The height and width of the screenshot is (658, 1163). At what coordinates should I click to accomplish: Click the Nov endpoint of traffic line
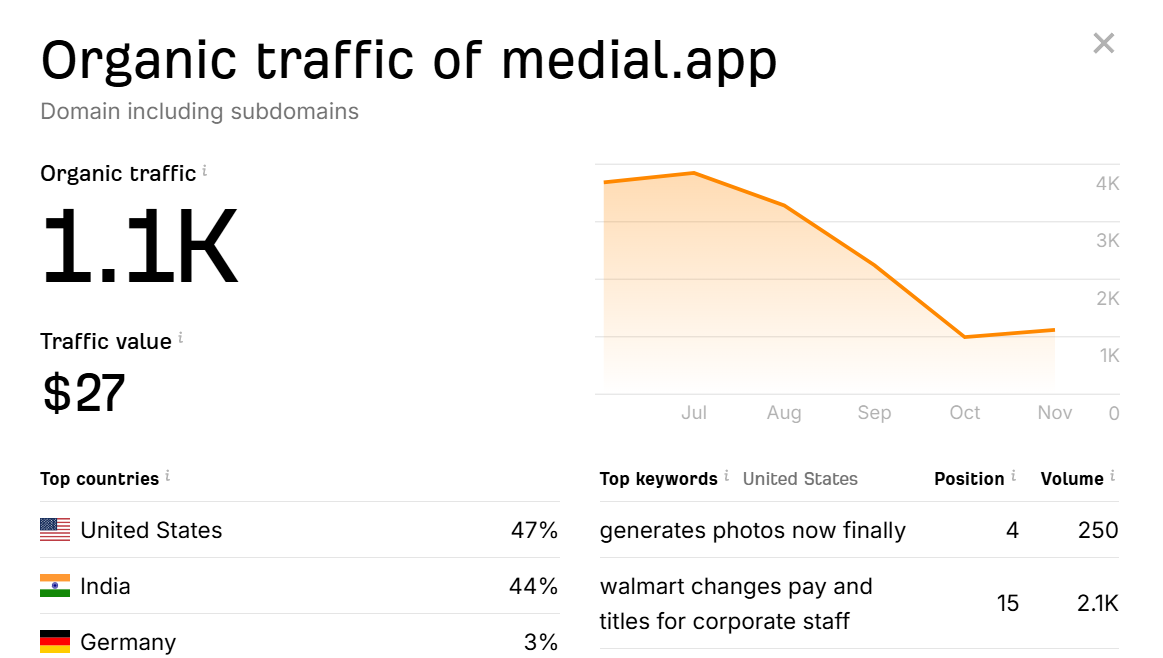[1054, 329]
